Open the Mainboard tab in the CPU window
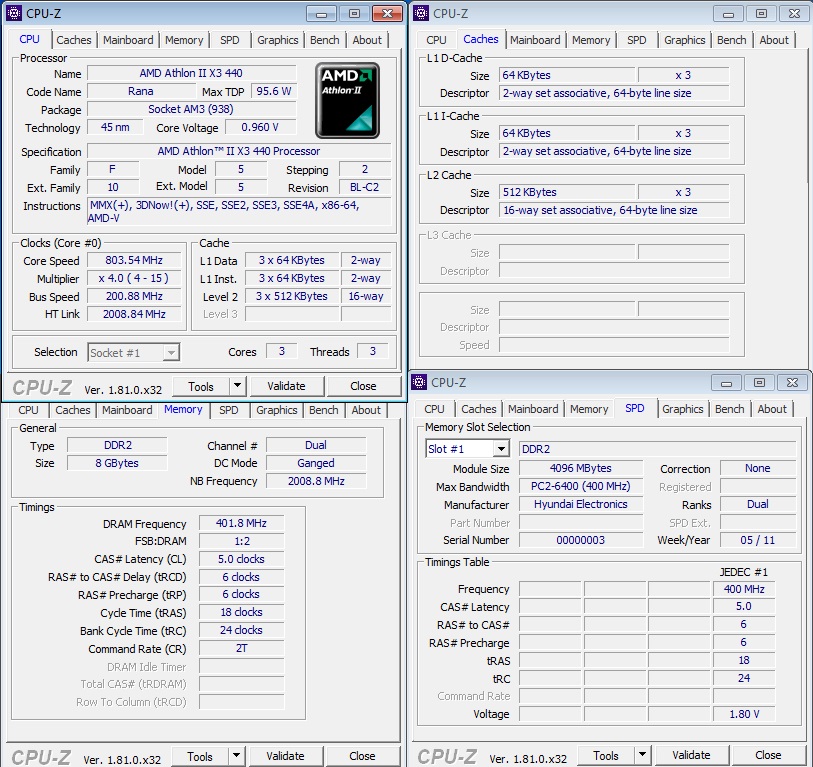The height and width of the screenshot is (767, 813). (128, 40)
